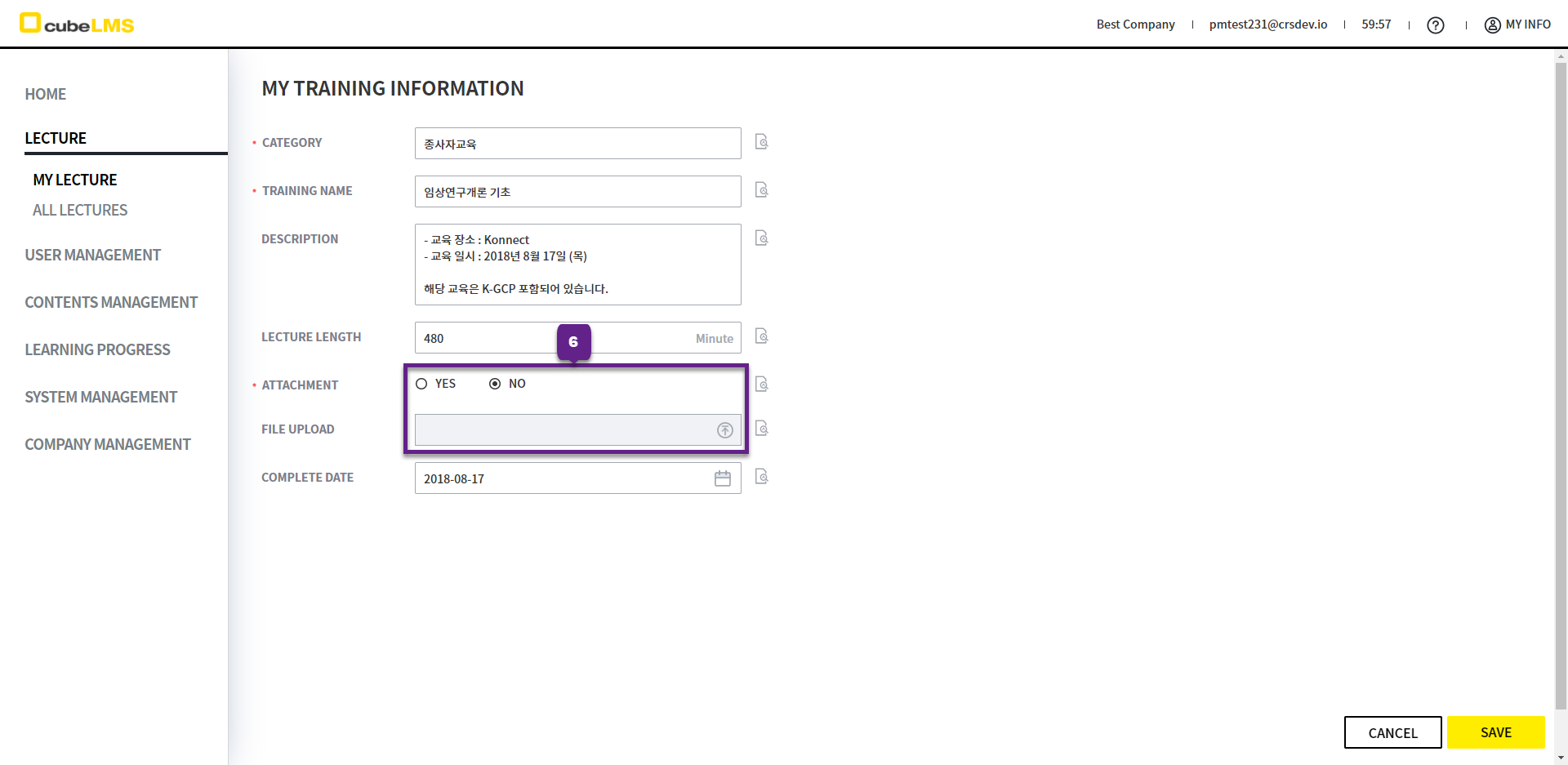Click the document icon beside Category field
The height and width of the screenshot is (765, 1568).
[761, 142]
